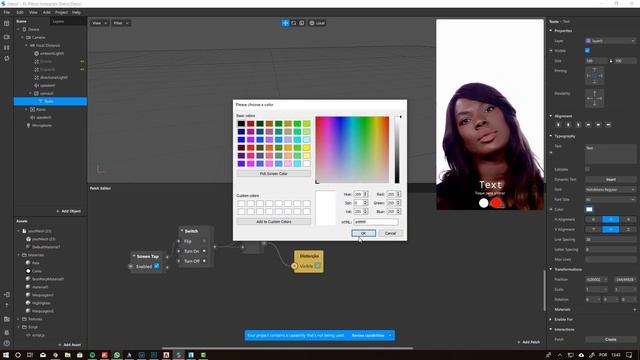This screenshot has width=640, height=360.
Task: Click the pause icon in left sidebar
Action: pyautogui.click(x=7, y=48)
